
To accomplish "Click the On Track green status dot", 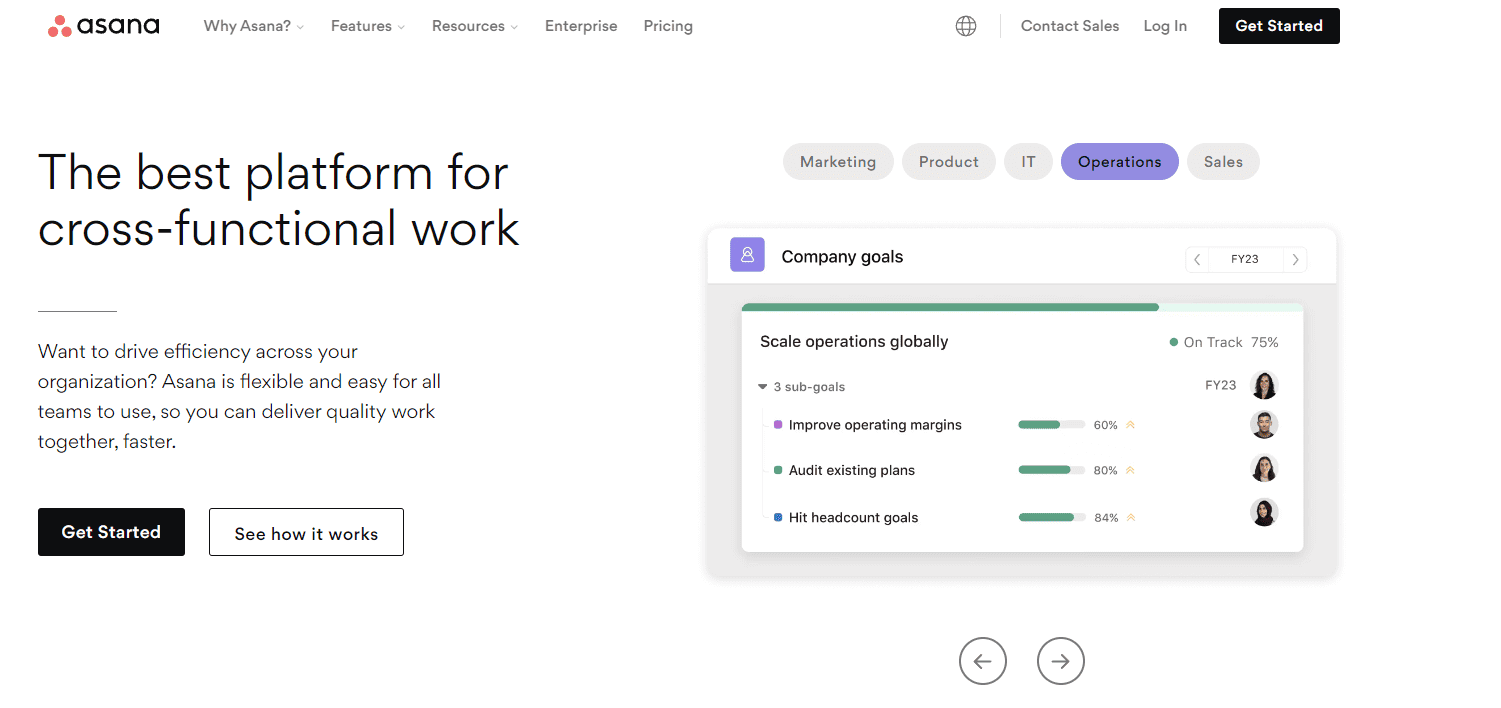I will (x=1174, y=342).
